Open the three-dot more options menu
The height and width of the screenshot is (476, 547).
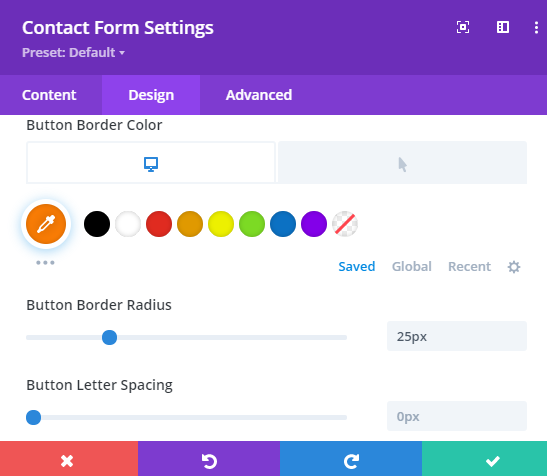(536, 28)
